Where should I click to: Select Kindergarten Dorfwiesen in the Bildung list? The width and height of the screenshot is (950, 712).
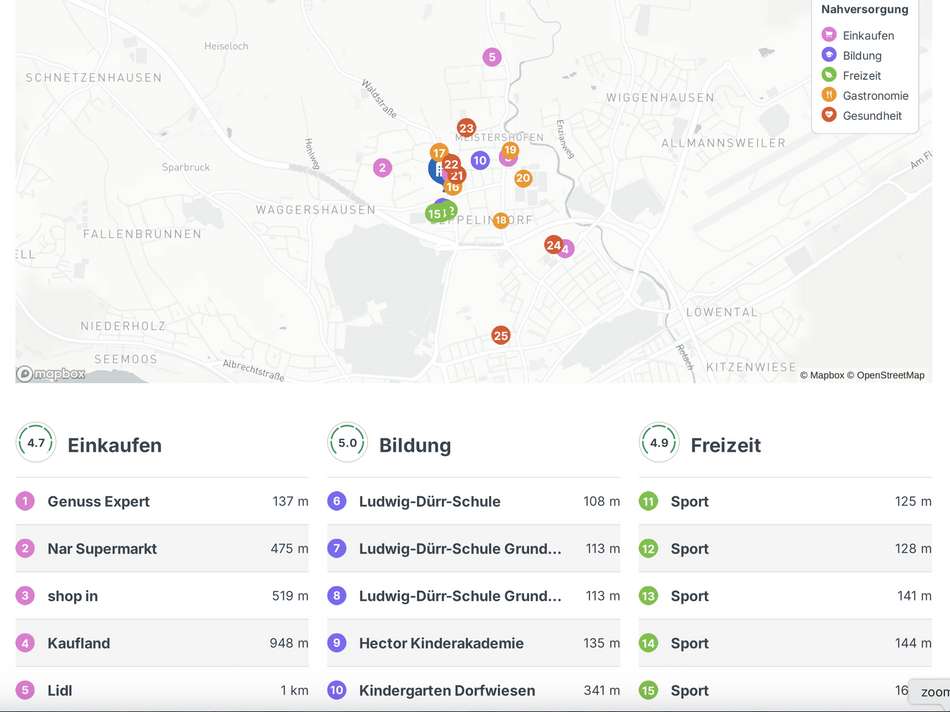coord(446,690)
